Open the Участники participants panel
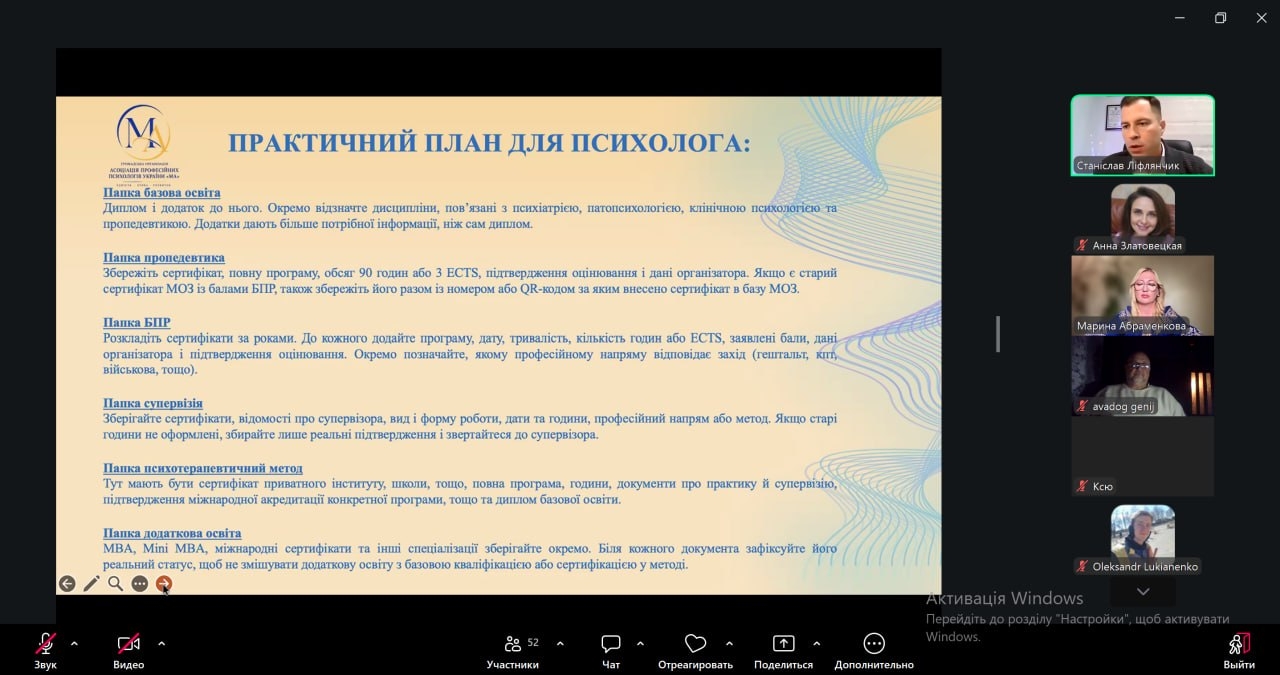The width and height of the screenshot is (1280, 675). 513,650
